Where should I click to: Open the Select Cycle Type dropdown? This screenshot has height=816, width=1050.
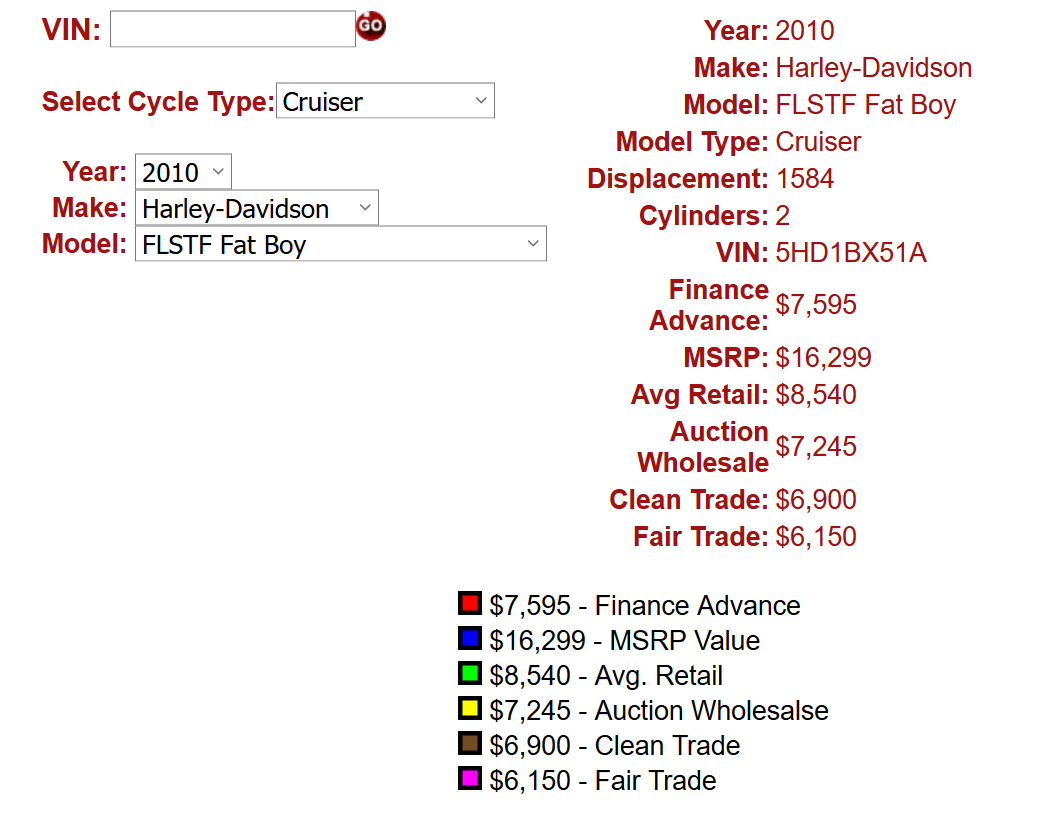tap(385, 101)
